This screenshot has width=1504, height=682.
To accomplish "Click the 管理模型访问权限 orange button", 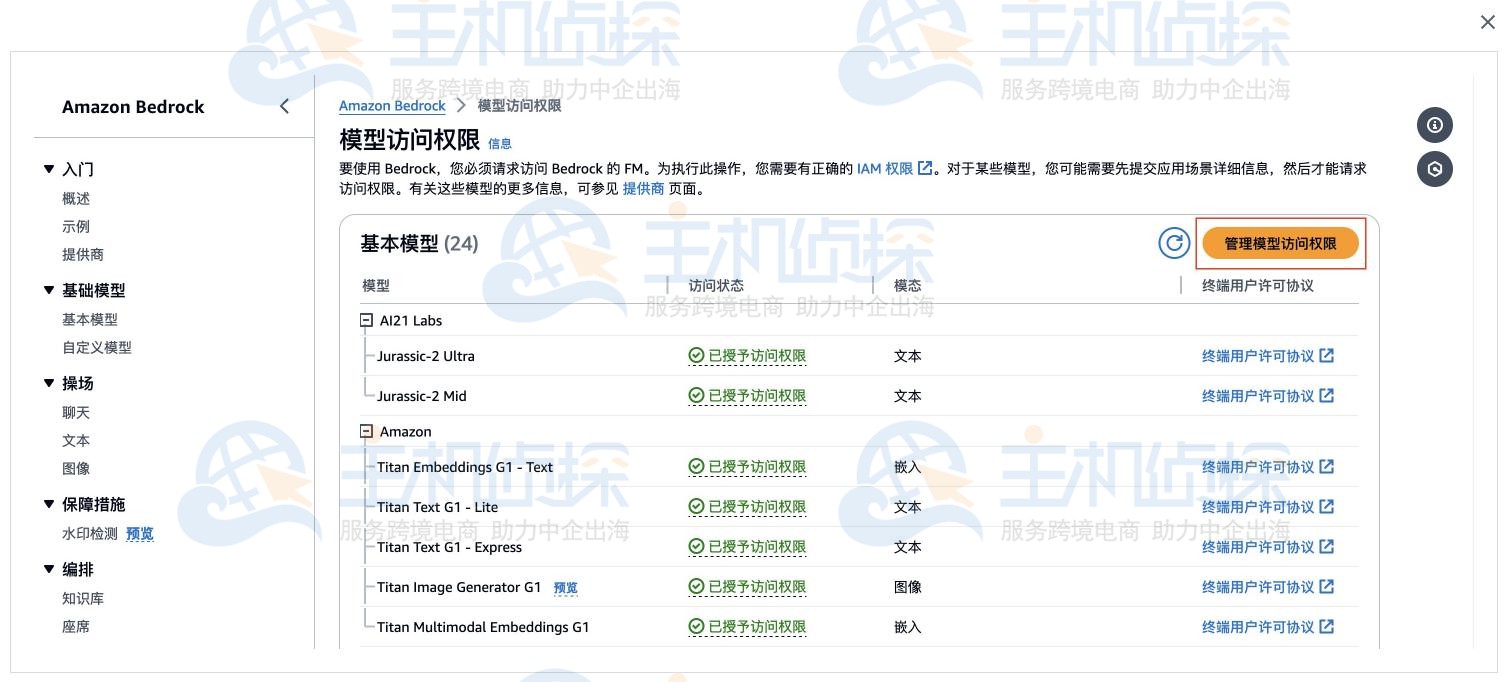I will (x=1282, y=242).
